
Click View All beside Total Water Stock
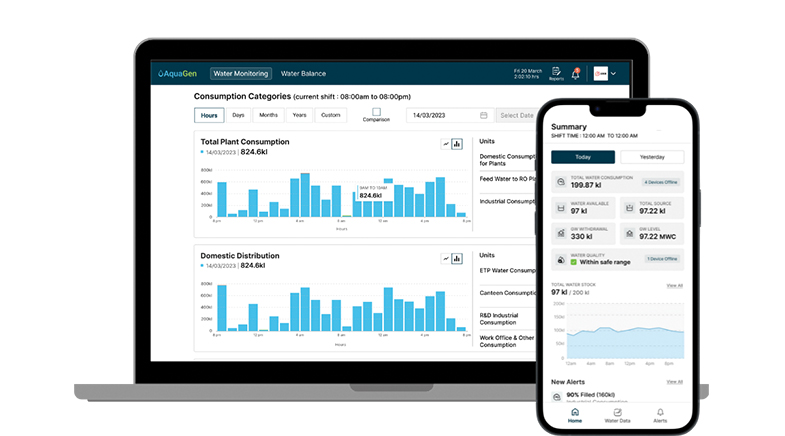[x=675, y=286]
